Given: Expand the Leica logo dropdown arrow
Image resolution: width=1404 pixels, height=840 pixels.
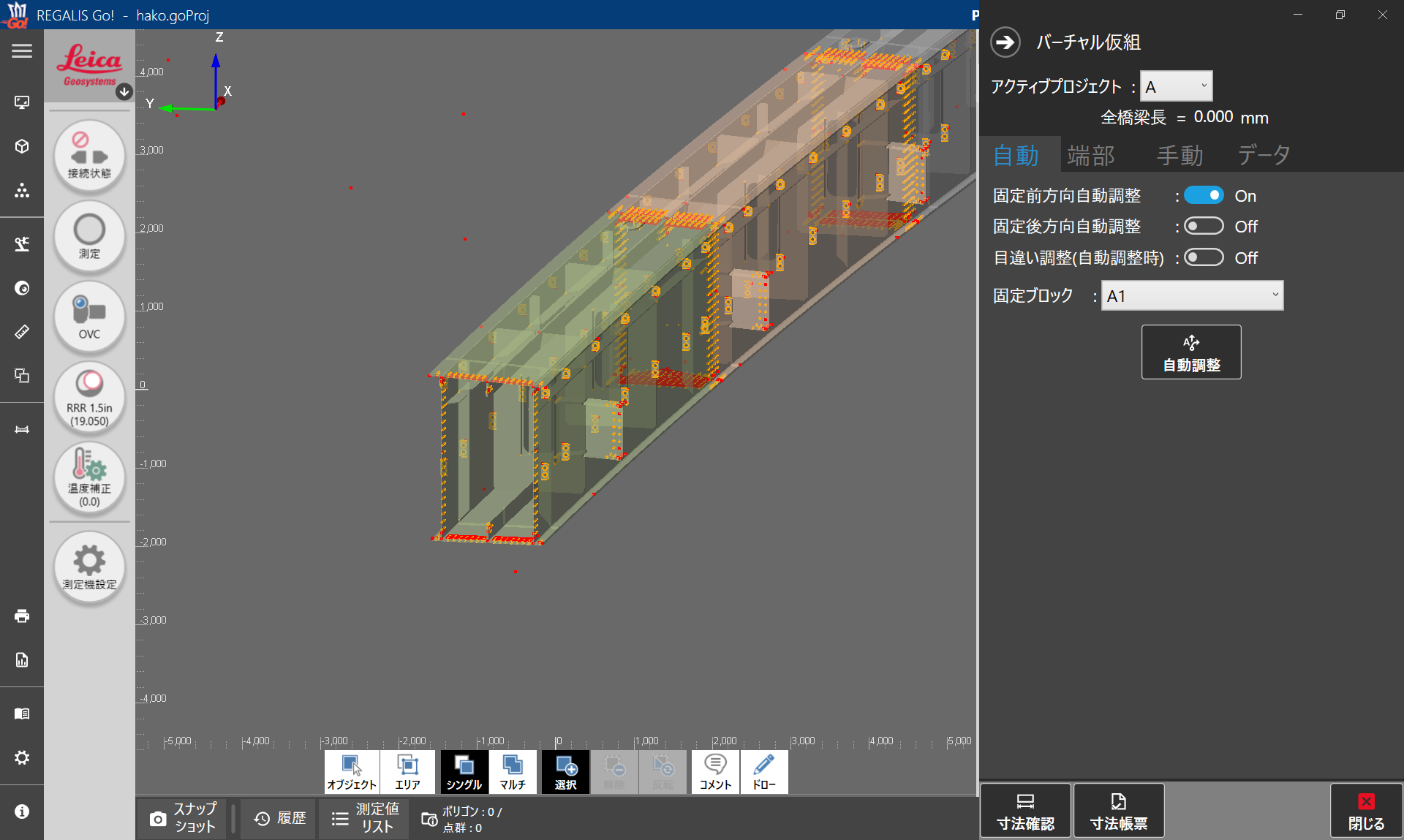Looking at the screenshot, I should tap(124, 91).
